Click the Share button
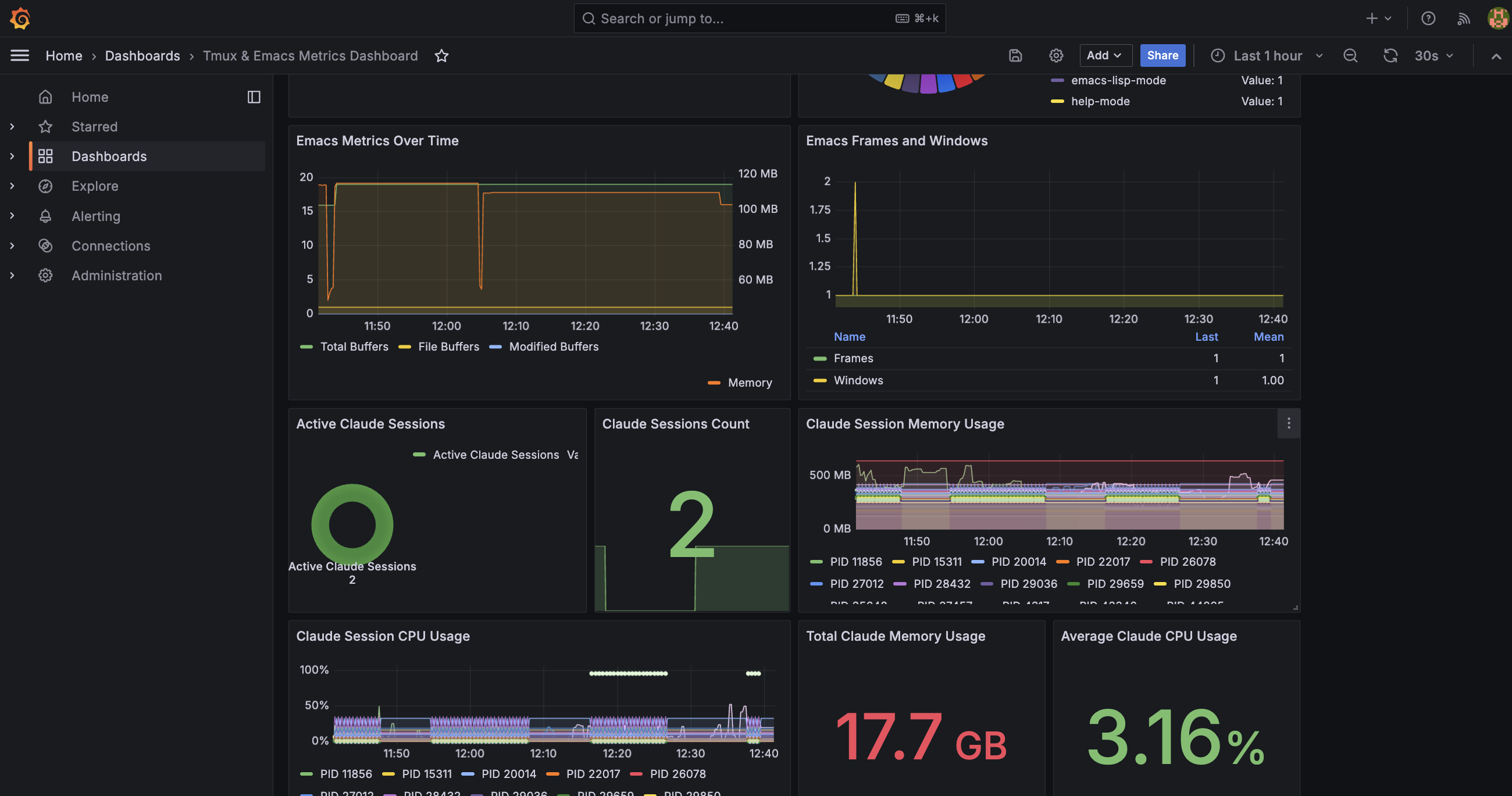Image resolution: width=1512 pixels, height=796 pixels. pos(1162,56)
